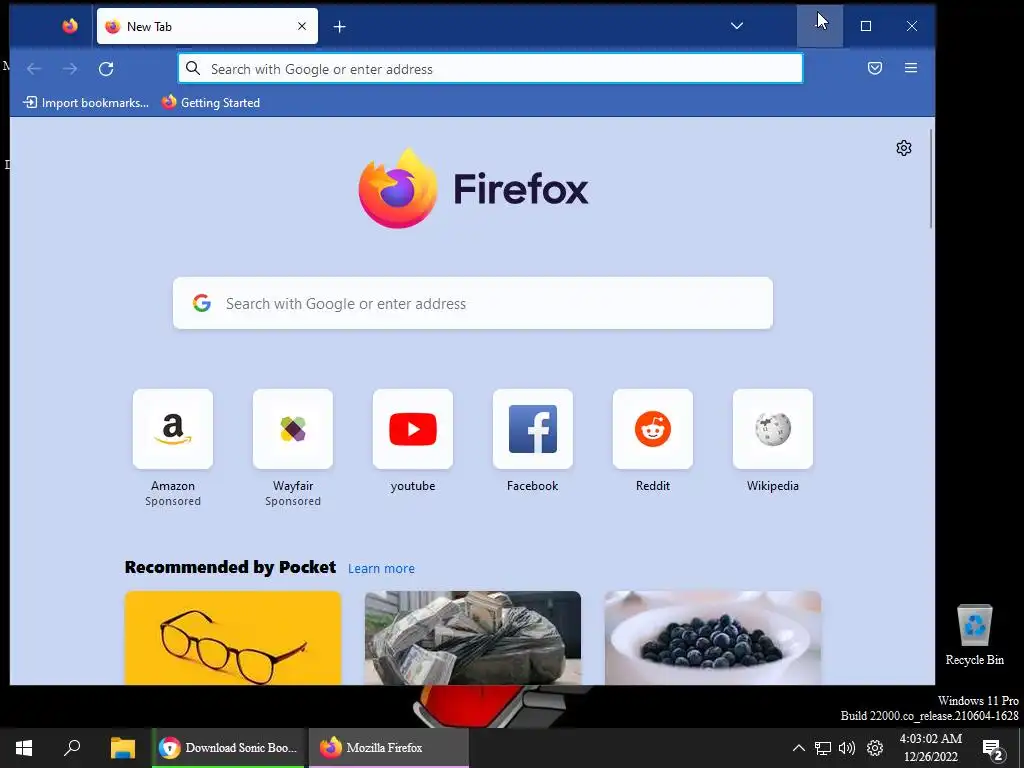Reload the current page
Image resolution: width=1024 pixels, height=768 pixels.
click(106, 69)
